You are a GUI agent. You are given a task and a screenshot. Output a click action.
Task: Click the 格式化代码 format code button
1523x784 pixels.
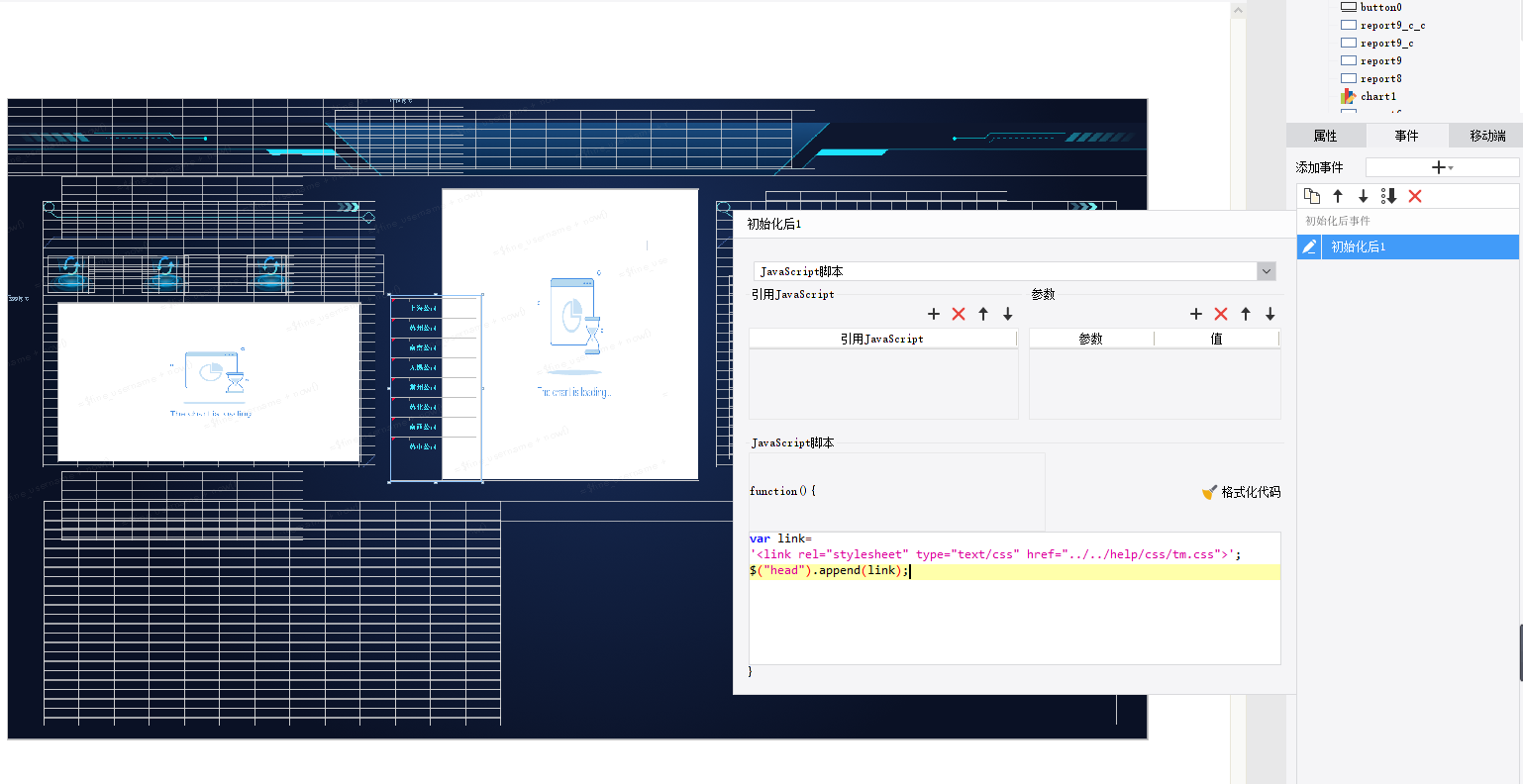1241,492
